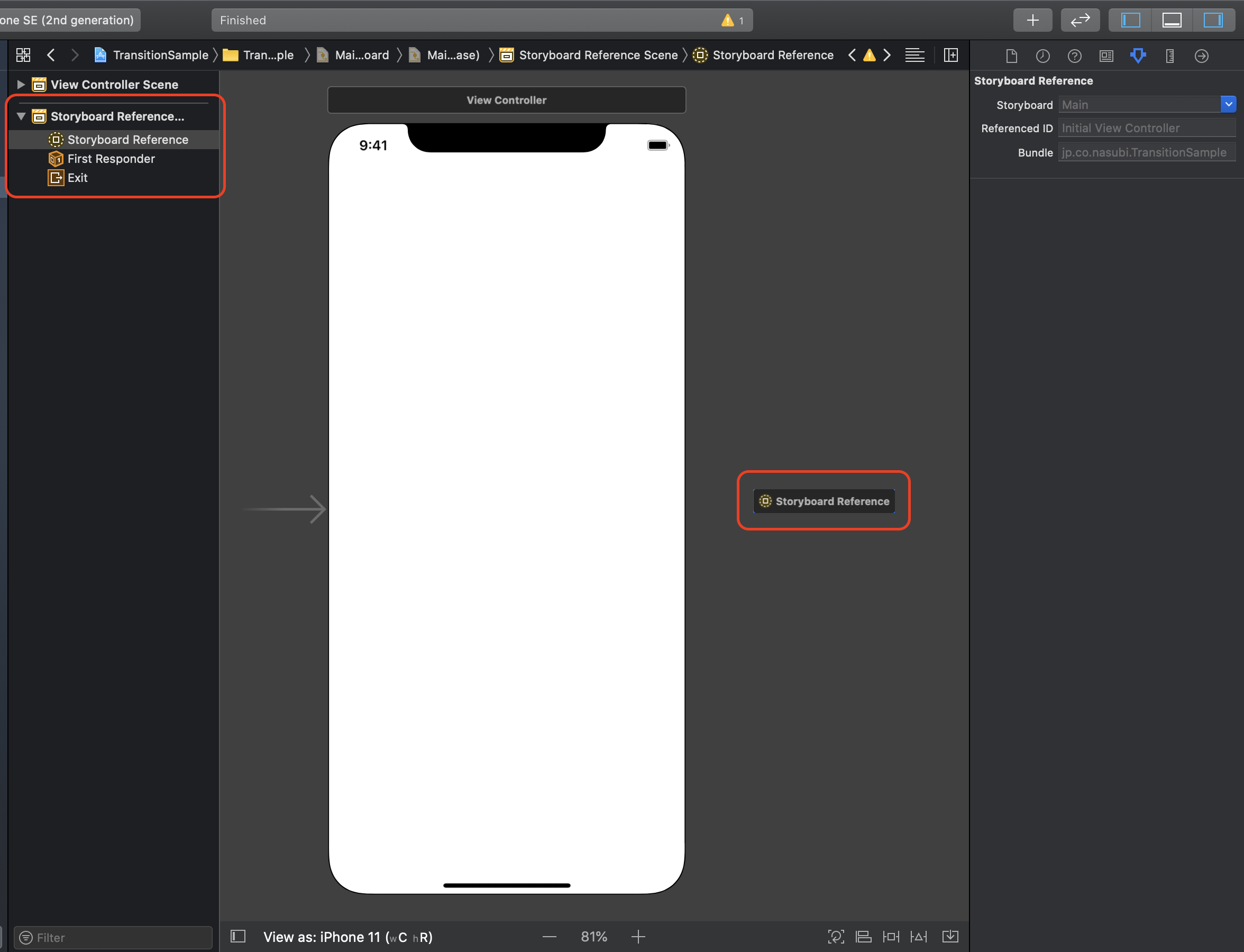The image size is (1244, 952).
Task: Open Resolve Auto Layout Issues menu
Action: click(x=919, y=937)
